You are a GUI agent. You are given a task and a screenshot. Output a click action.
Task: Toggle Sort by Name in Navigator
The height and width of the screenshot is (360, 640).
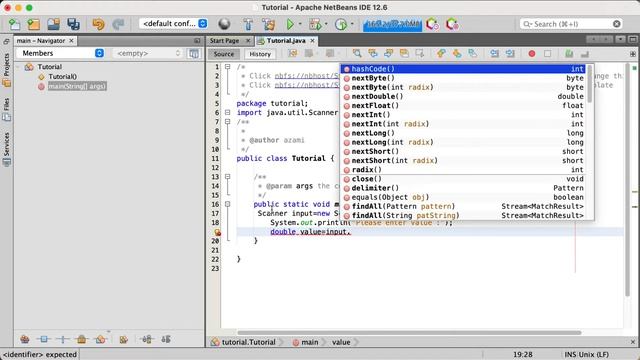[147, 339]
